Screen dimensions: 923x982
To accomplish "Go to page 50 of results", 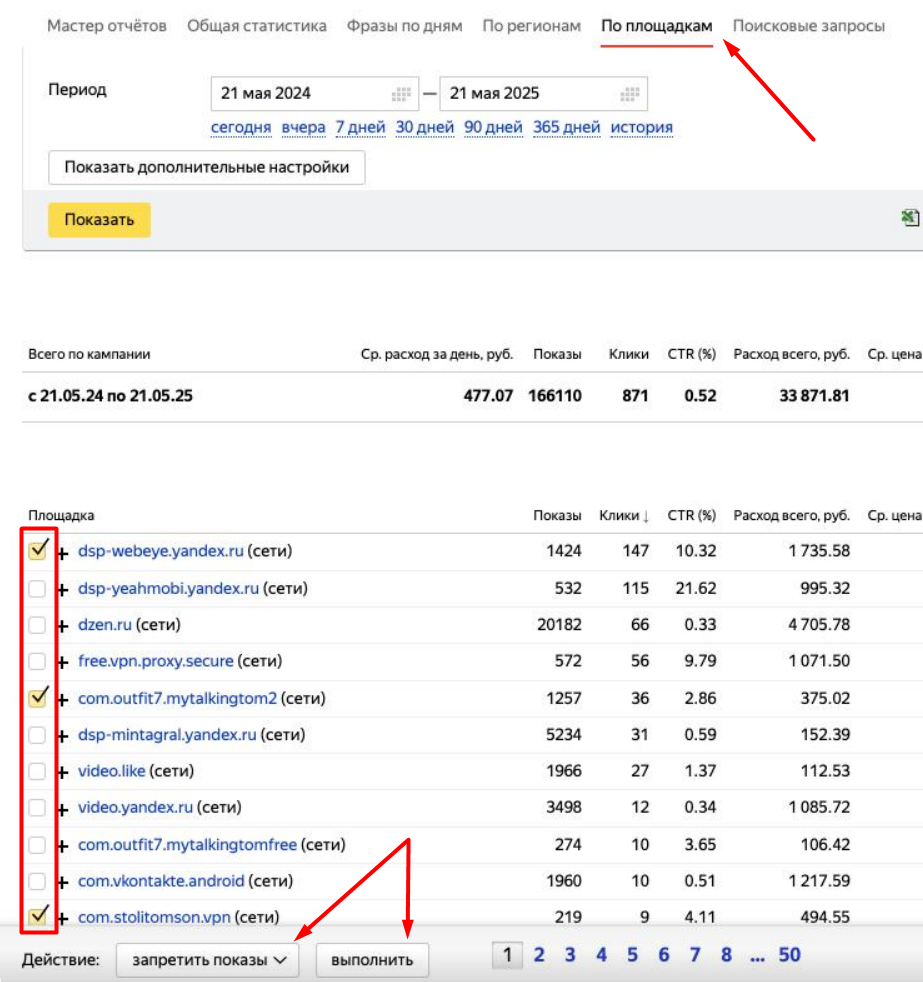I will coord(789,955).
